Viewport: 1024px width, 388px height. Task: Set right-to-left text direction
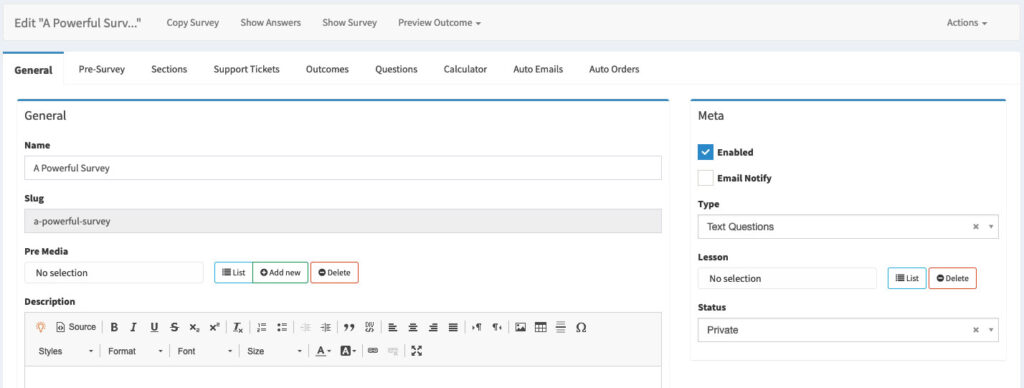click(x=497, y=327)
